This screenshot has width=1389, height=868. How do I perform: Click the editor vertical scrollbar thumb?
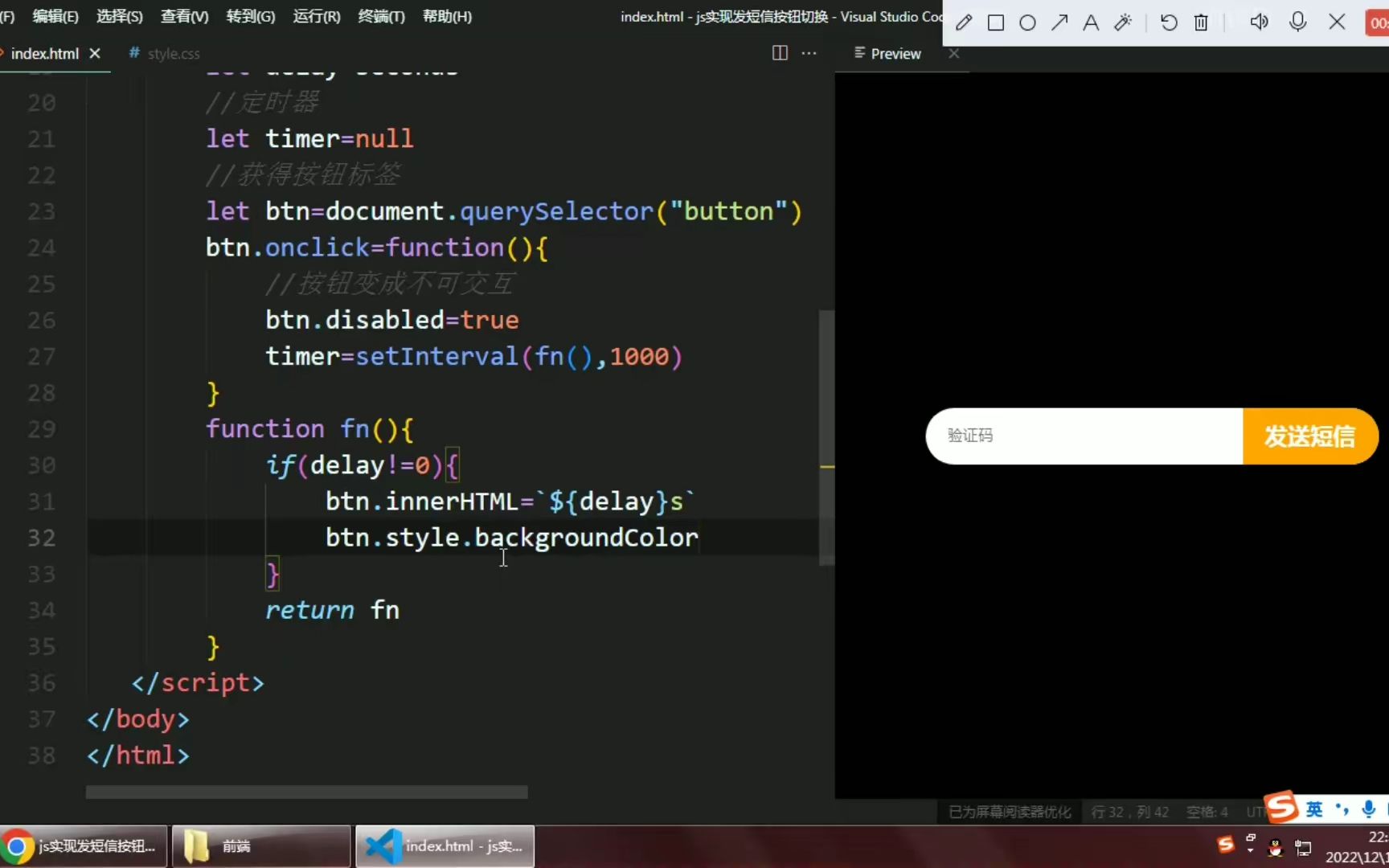[826, 438]
